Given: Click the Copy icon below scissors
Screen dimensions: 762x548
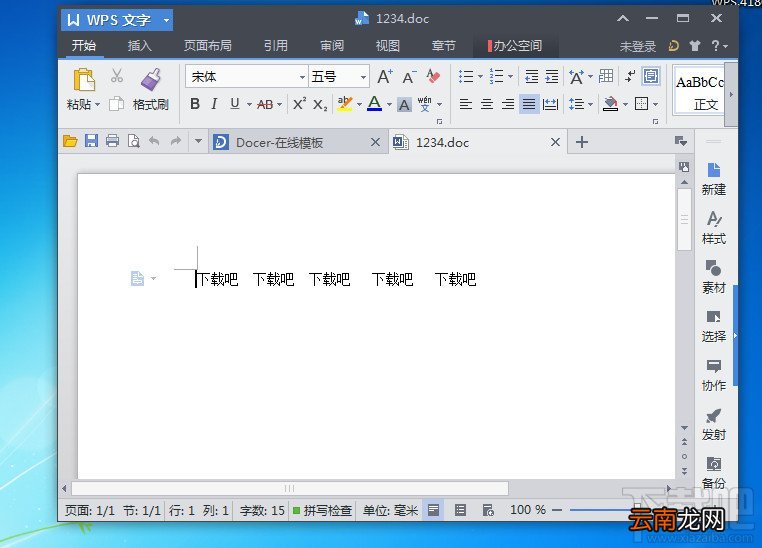Looking at the screenshot, I should (116, 103).
